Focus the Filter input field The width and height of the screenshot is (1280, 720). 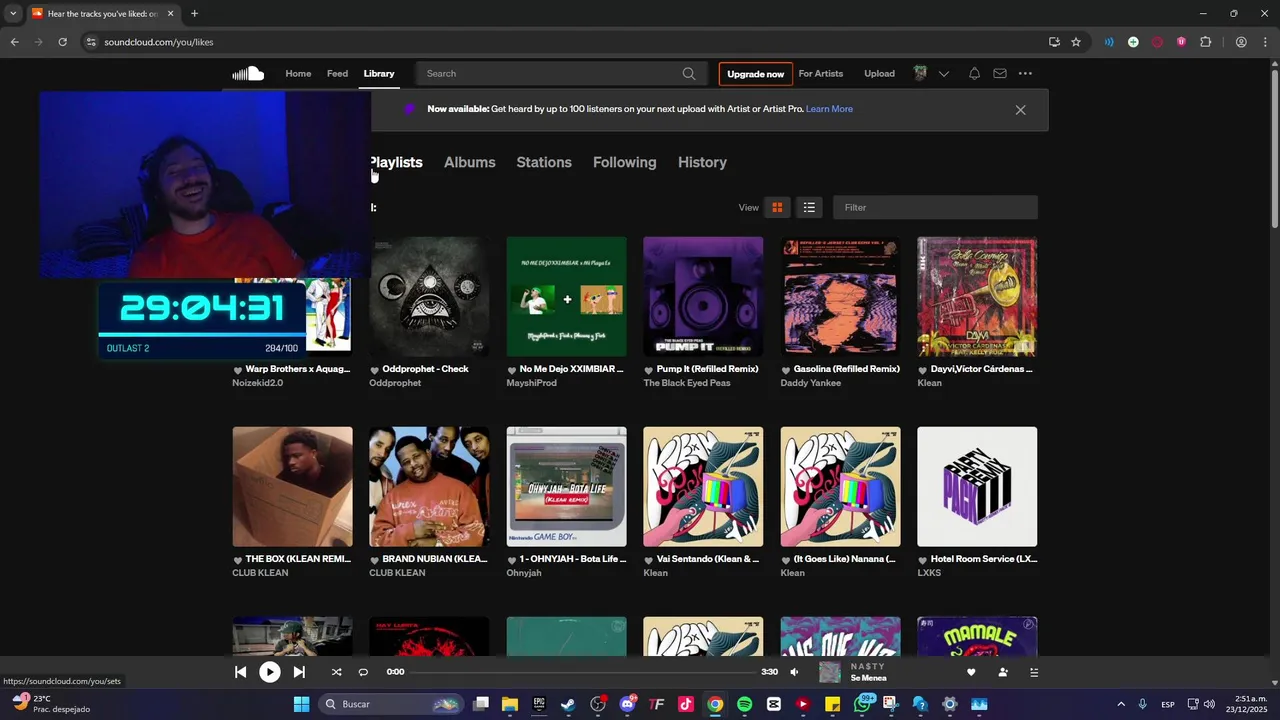coord(935,207)
